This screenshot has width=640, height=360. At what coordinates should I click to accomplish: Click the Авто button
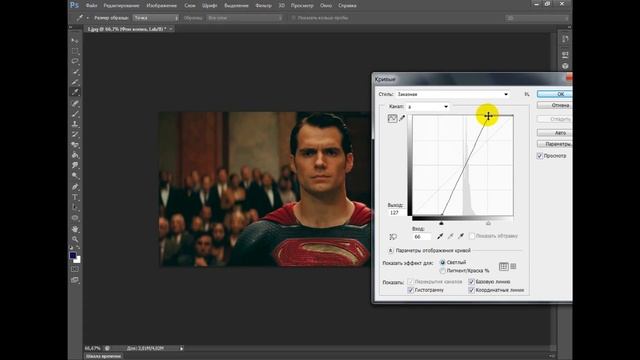coord(554,133)
